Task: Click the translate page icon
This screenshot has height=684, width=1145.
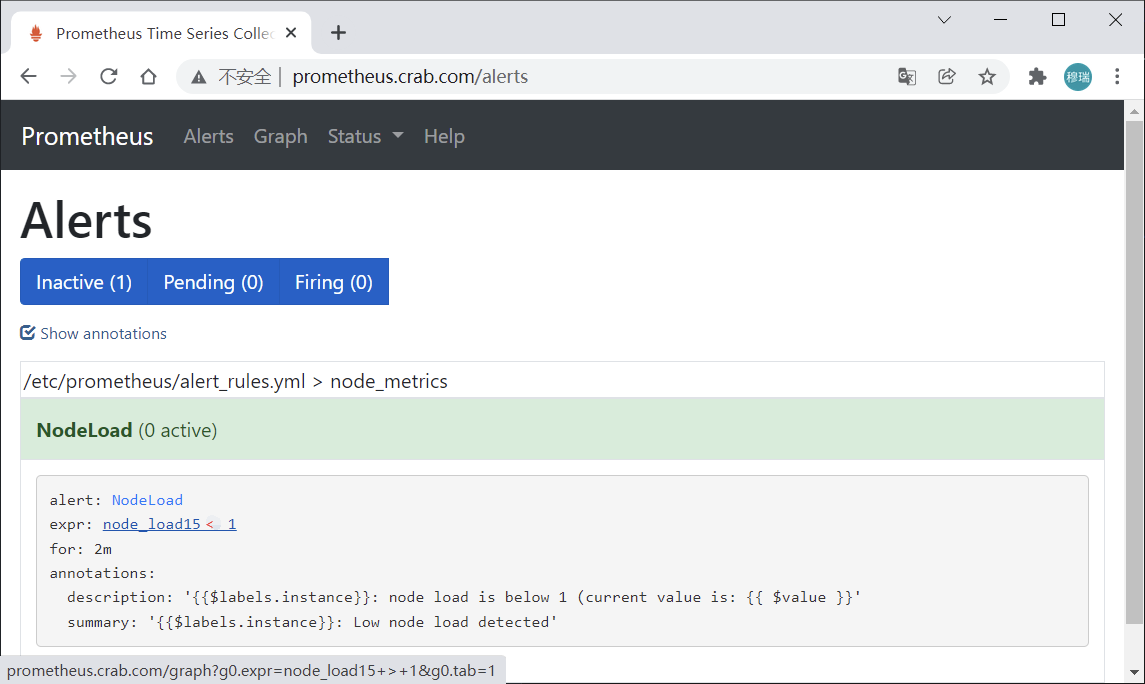Action: coord(907,77)
